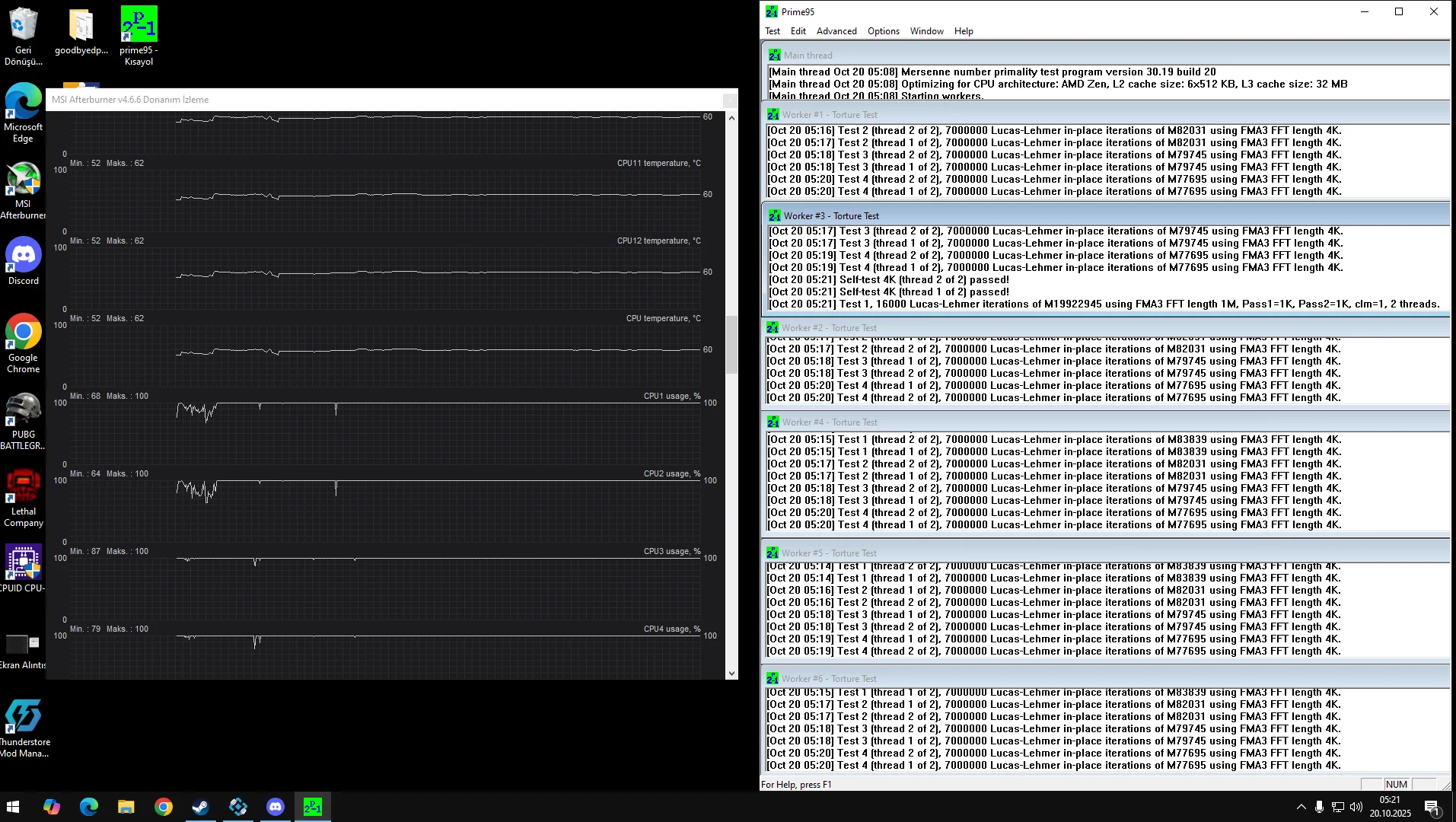Launch Thunderstore Mod Manager shortcut
The image size is (1456, 822).
click(23, 728)
